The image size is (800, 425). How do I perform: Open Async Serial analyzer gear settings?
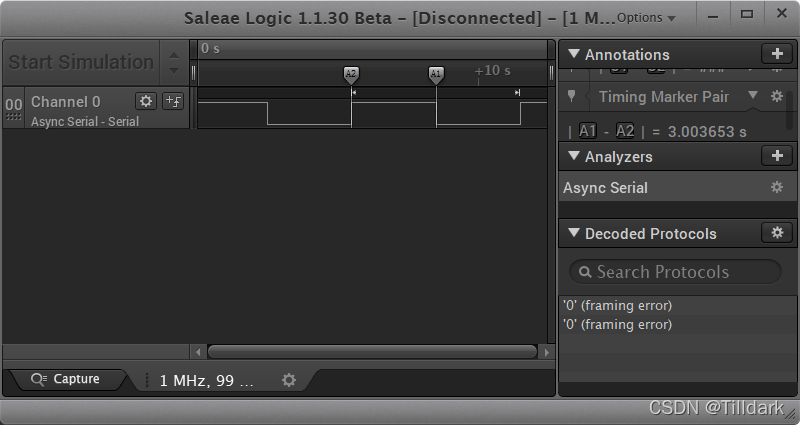(x=777, y=187)
